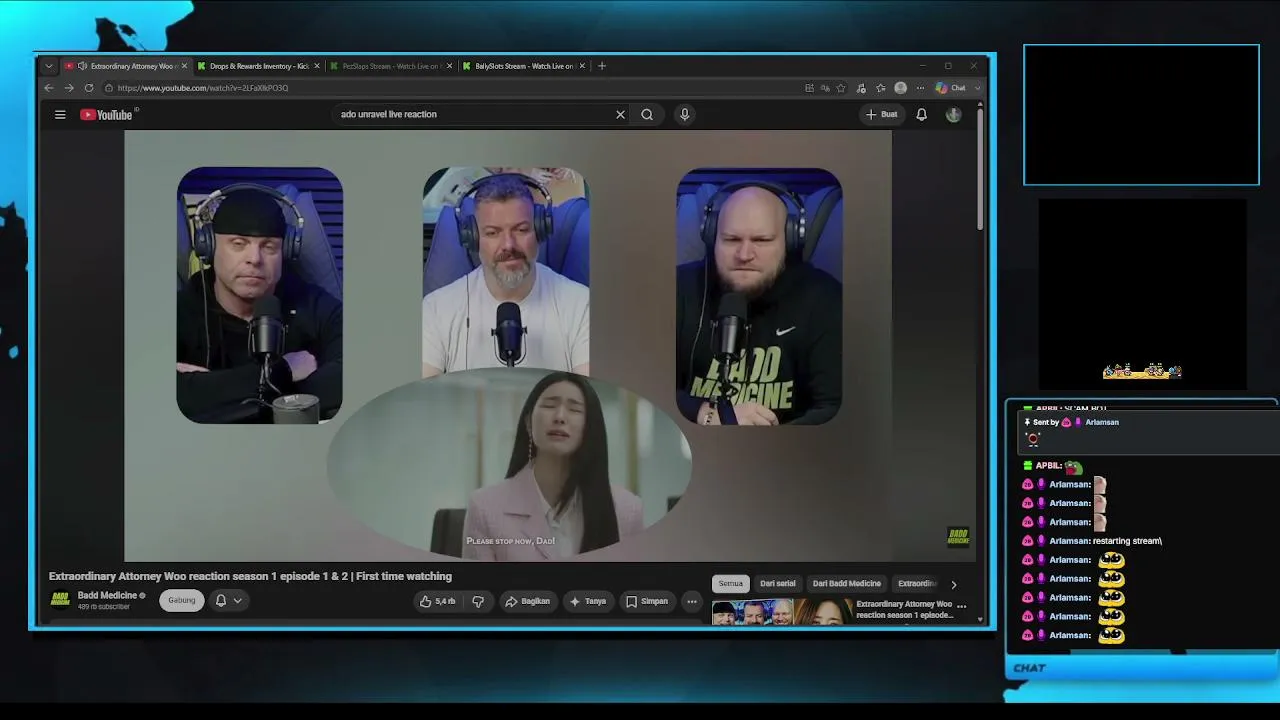This screenshot has width=1280, height=720.
Task: Switch to Drops & Rewards Inventory tab
Action: (x=259, y=66)
